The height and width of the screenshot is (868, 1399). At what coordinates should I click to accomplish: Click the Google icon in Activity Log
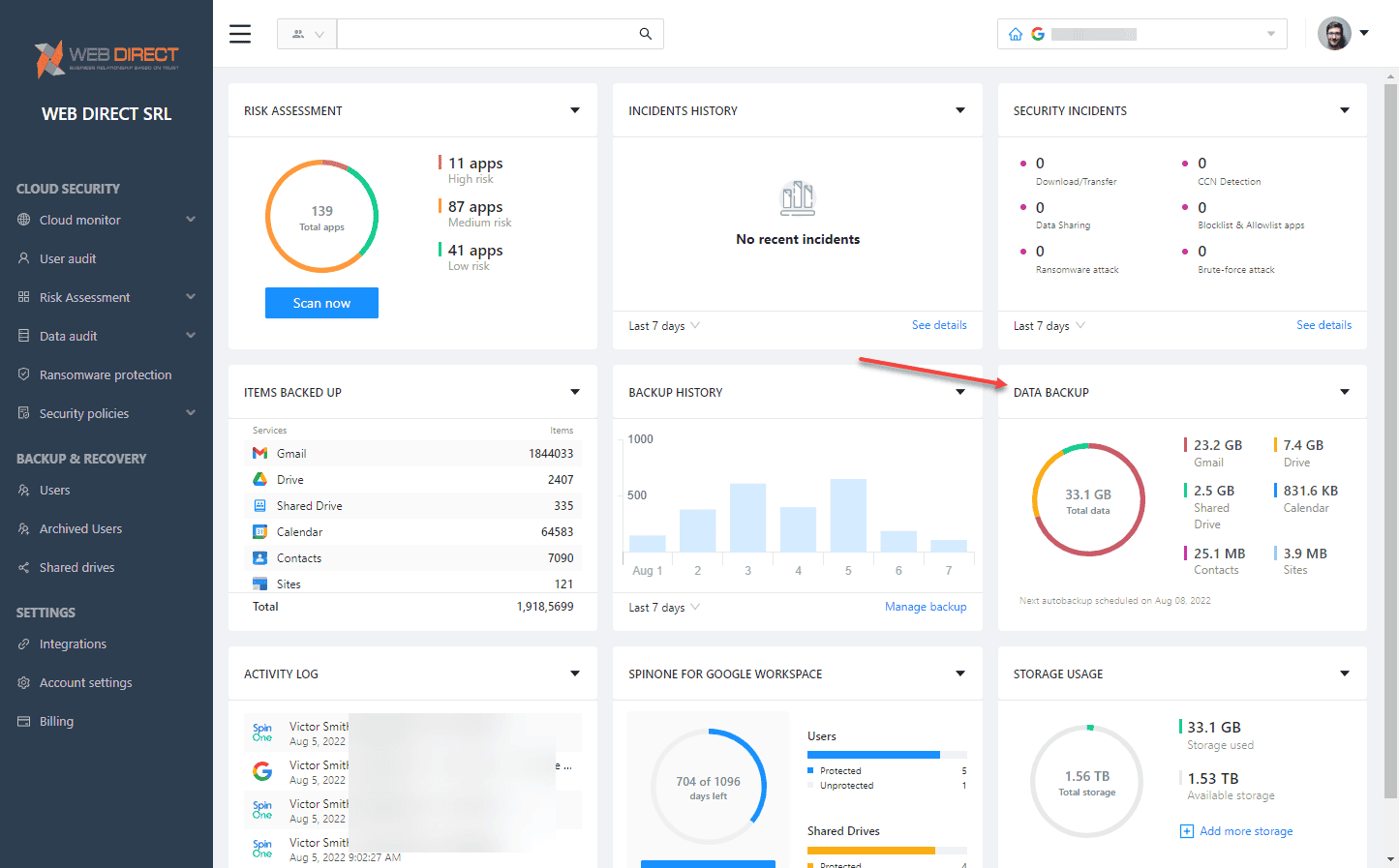[x=262, y=771]
